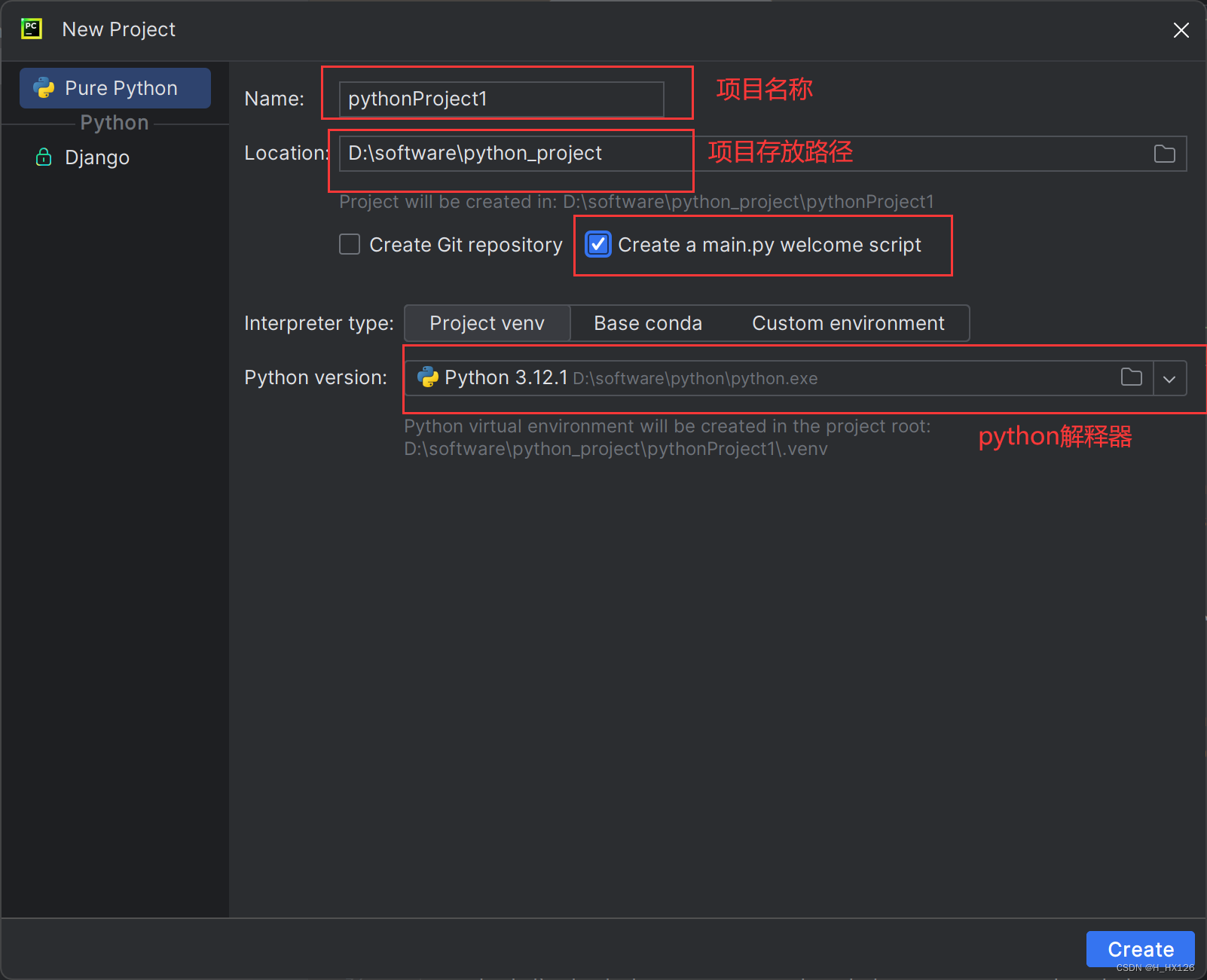The width and height of the screenshot is (1207, 980).
Task: Click the 'Project will be created in' hint text
Action: coord(637,202)
